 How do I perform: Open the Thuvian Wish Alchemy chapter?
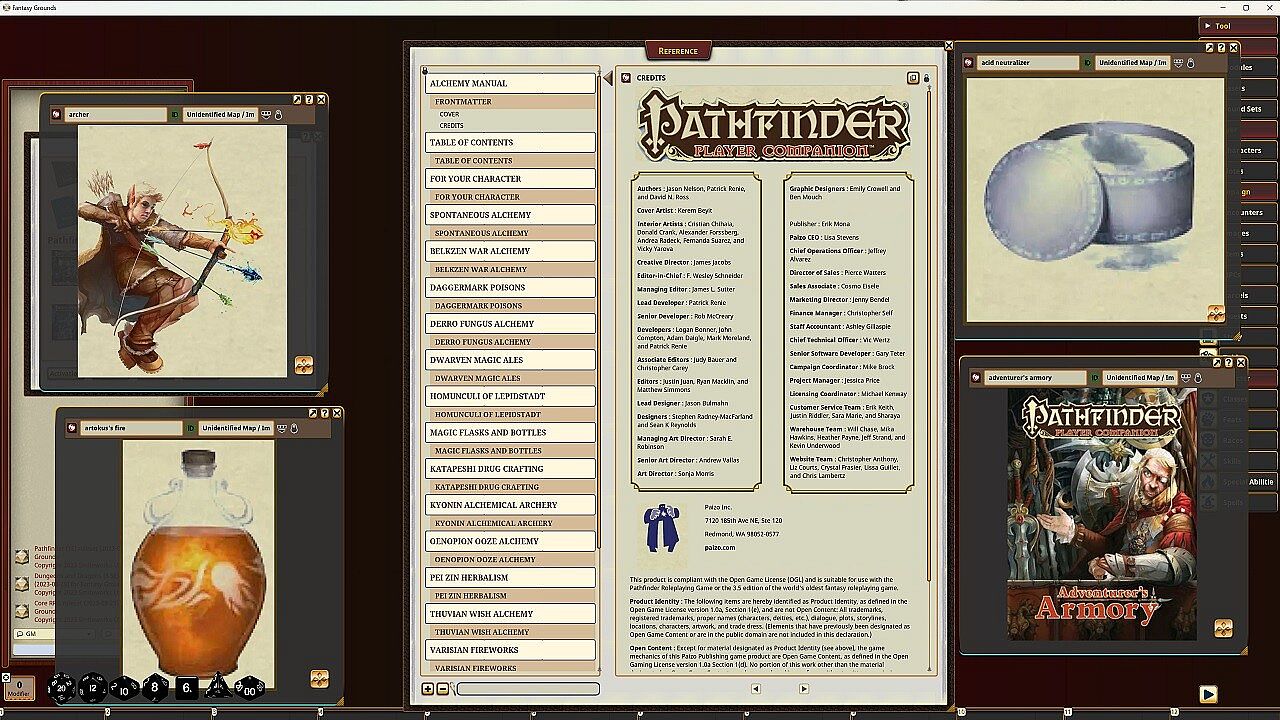click(510, 614)
